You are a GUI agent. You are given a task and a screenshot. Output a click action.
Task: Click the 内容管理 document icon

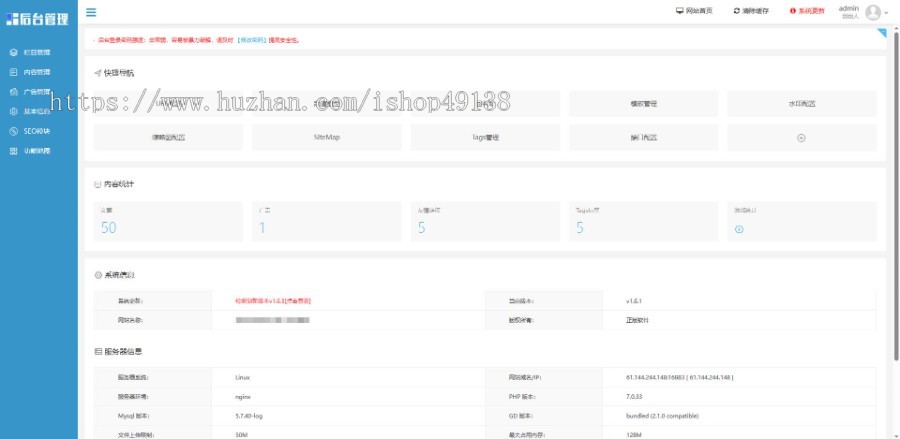point(14,72)
